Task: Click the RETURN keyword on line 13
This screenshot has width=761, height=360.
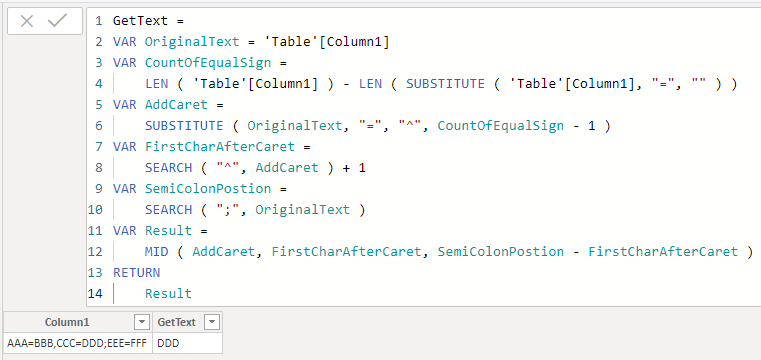Action: [x=136, y=273]
